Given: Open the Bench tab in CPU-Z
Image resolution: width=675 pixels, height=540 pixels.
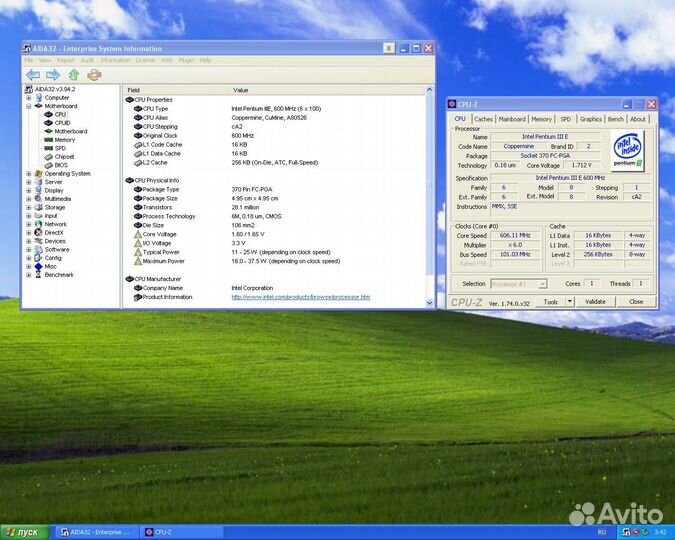Looking at the screenshot, I should coord(615,119).
